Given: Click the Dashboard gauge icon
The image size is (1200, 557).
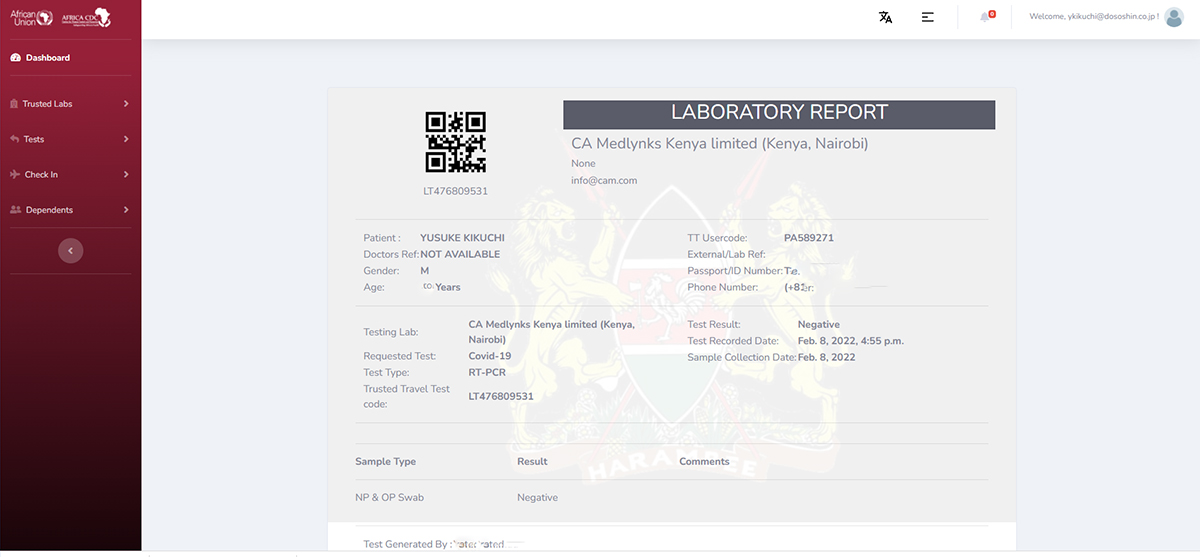Looking at the screenshot, I should [x=15, y=58].
